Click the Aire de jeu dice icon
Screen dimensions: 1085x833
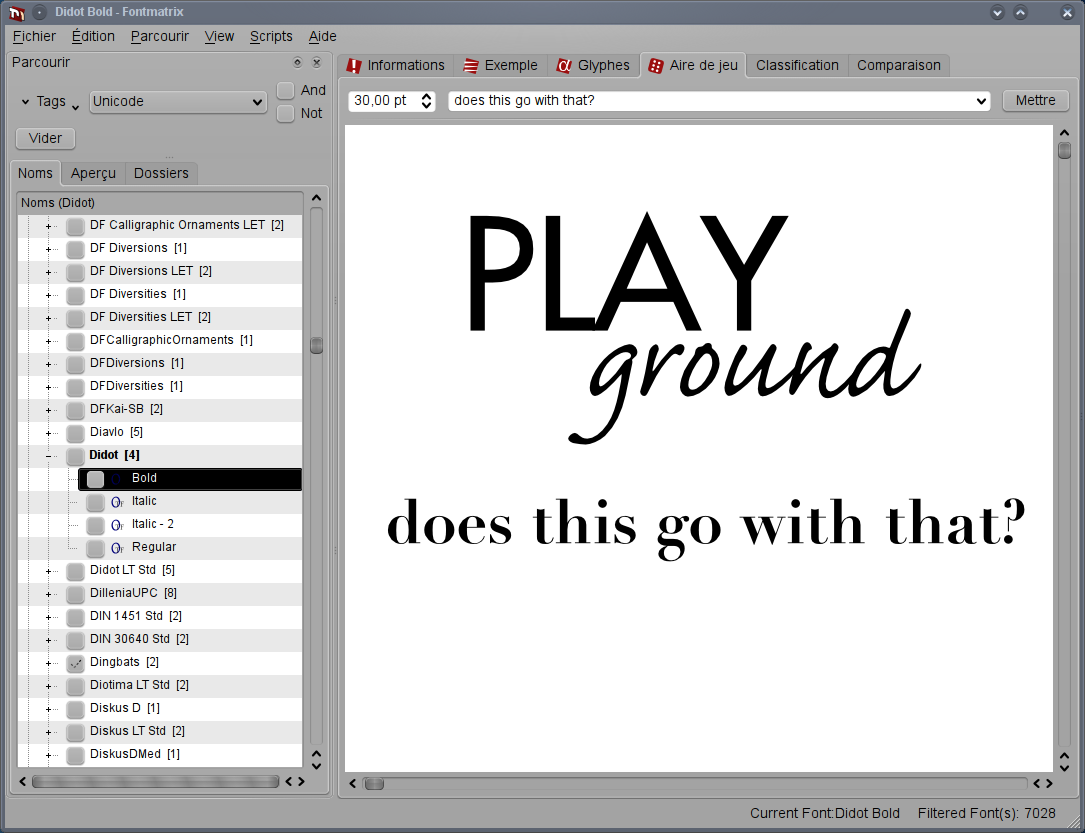pos(655,66)
